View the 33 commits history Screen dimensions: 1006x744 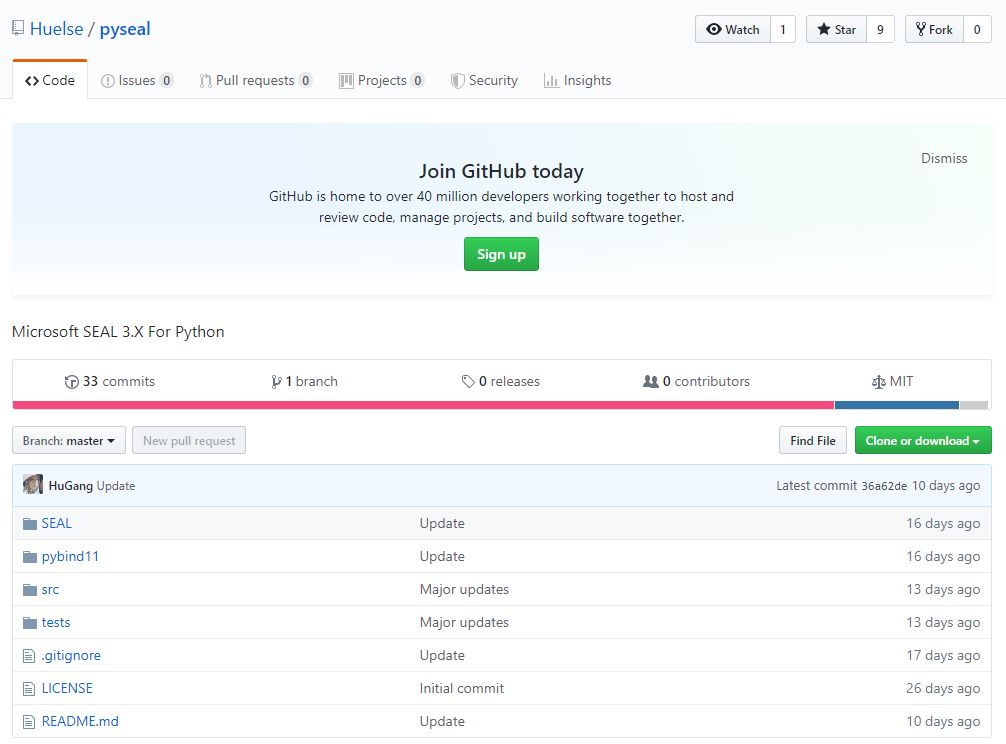pos(110,381)
